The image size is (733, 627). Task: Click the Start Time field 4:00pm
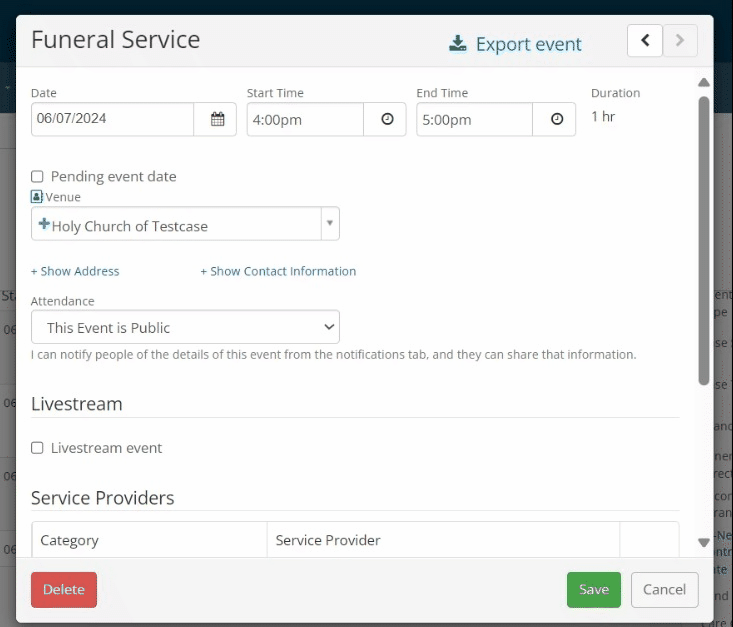coord(305,119)
